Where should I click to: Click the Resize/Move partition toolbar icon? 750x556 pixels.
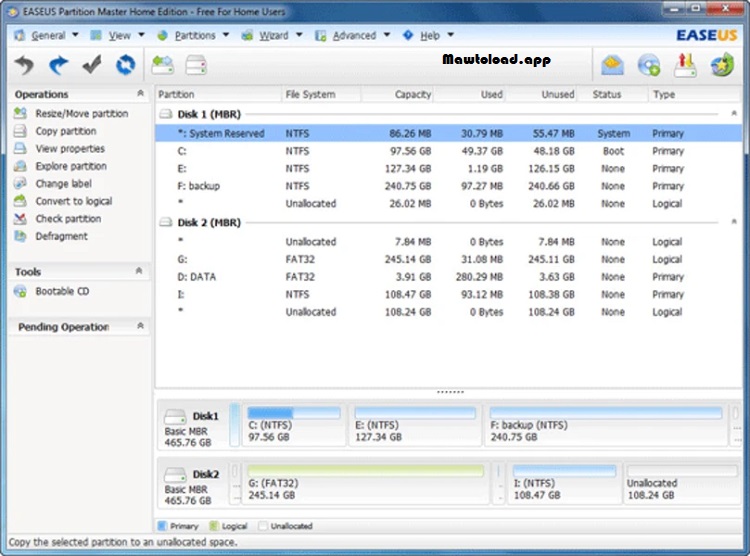[163, 65]
